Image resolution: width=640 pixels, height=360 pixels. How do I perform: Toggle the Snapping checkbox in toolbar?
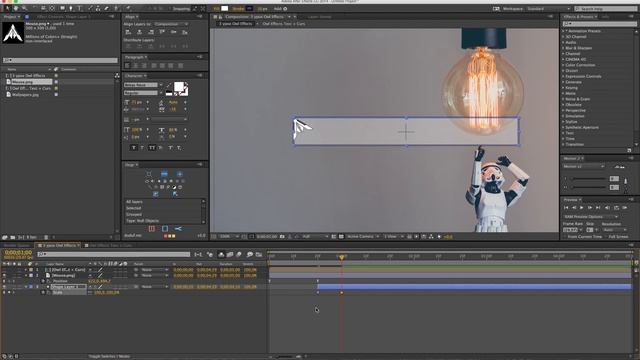[169, 9]
